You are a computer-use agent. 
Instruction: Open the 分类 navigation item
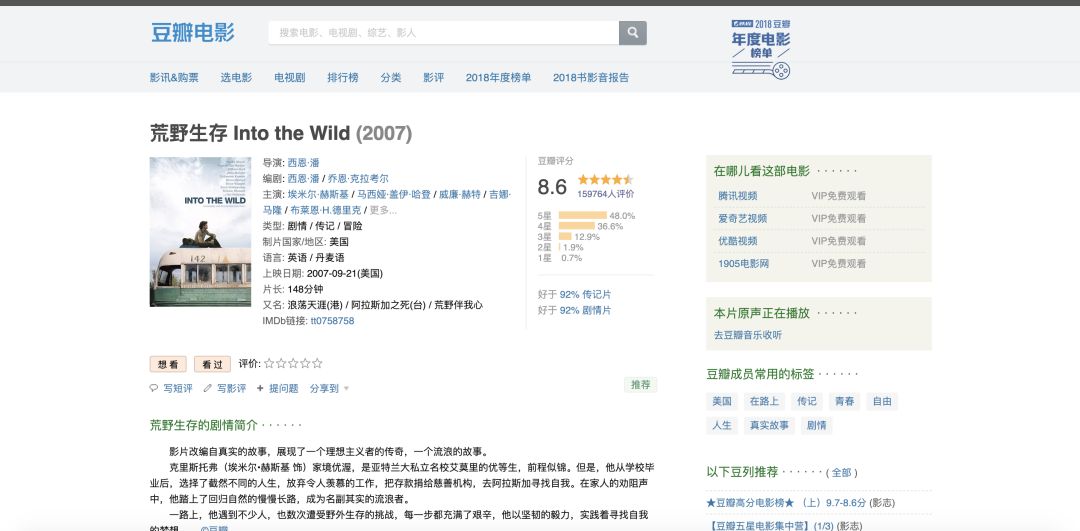coord(391,77)
